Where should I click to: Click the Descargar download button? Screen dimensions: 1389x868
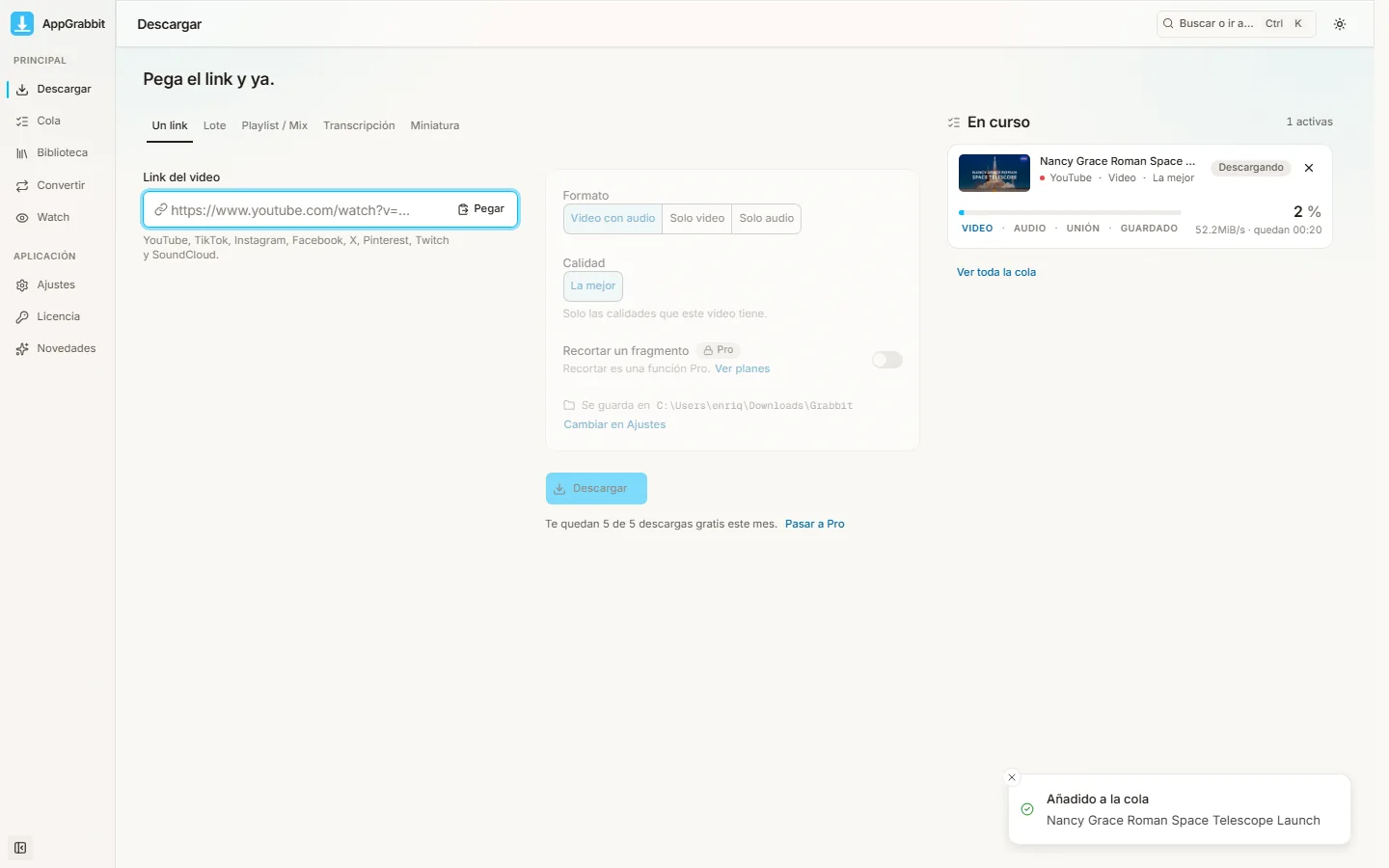click(x=596, y=489)
